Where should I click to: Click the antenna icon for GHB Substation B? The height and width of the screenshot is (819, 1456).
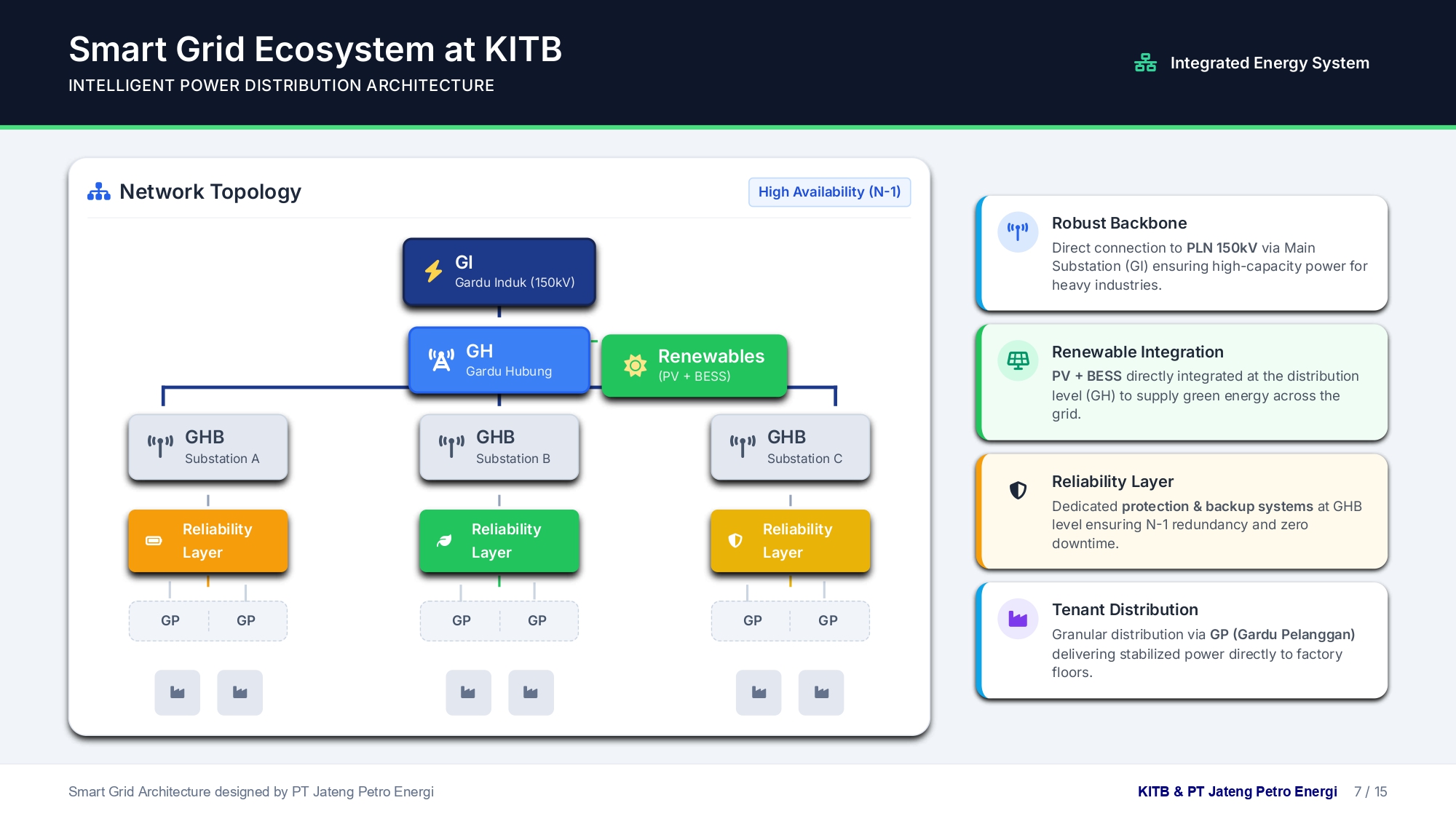(x=451, y=446)
